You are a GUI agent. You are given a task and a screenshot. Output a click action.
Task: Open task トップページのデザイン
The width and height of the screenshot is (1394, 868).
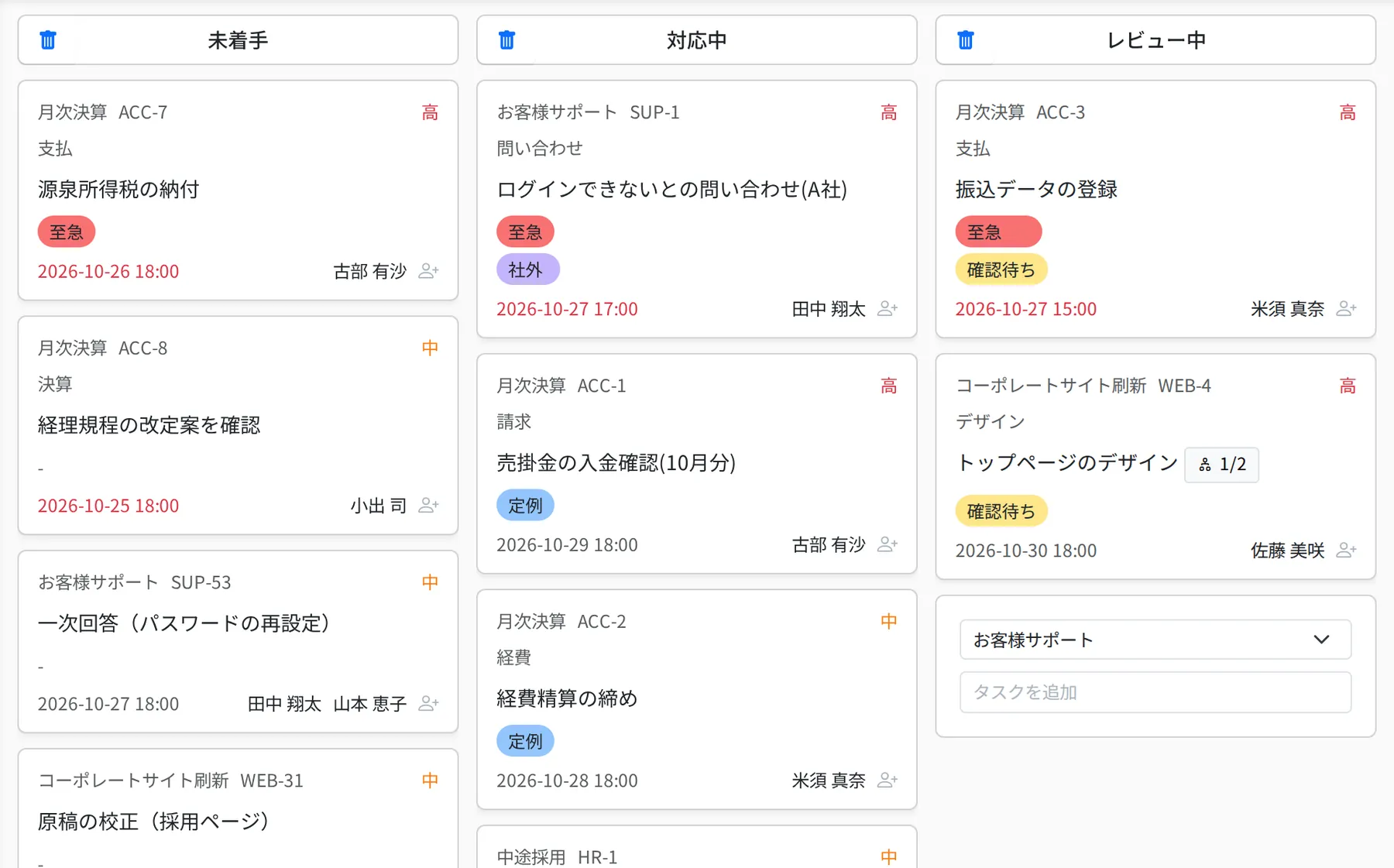coord(1066,463)
